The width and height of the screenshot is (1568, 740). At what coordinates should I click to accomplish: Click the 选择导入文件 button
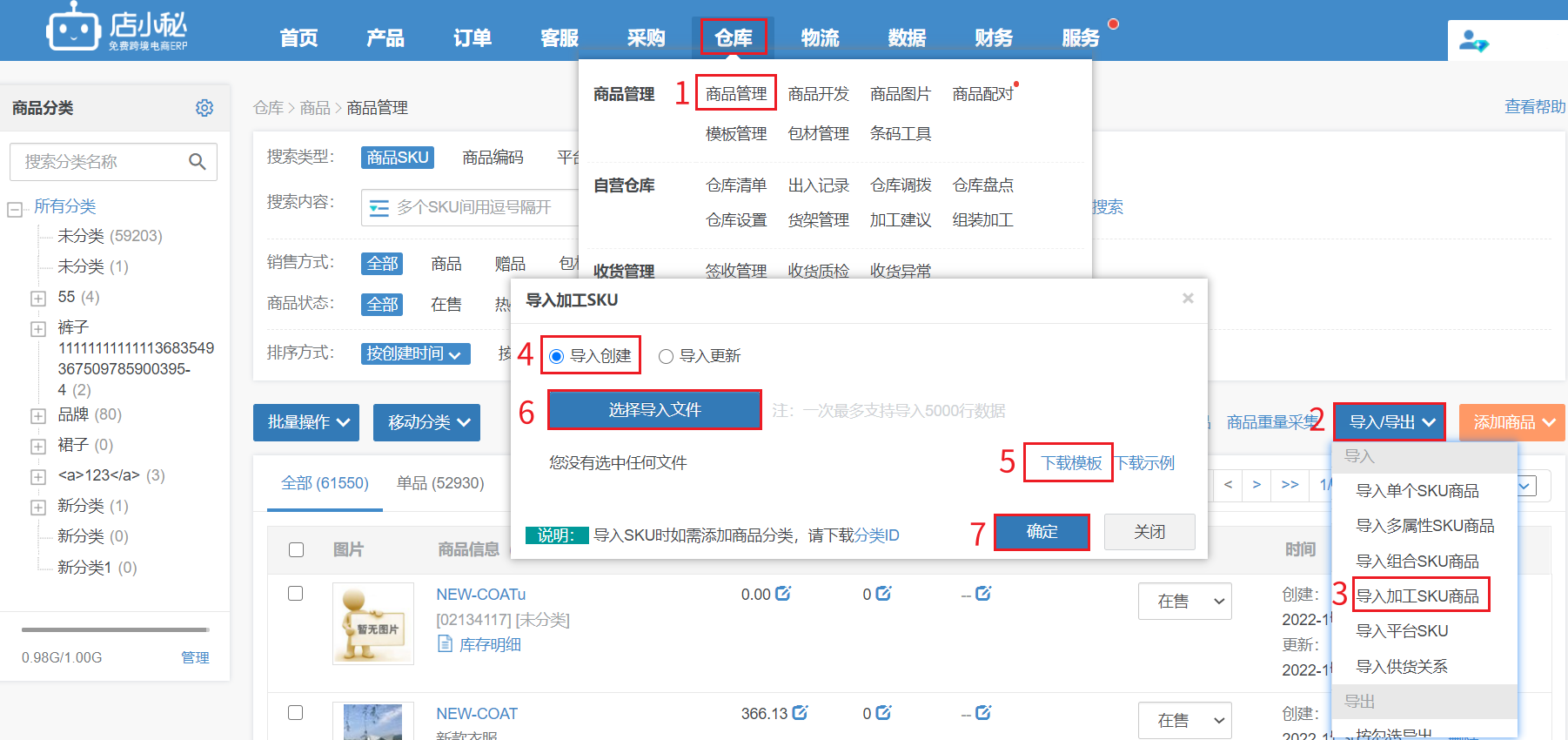pos(654,410)
